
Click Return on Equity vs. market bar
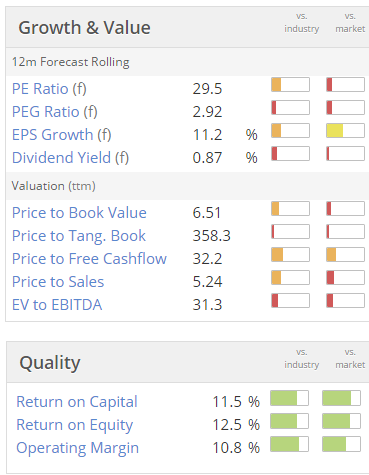(341, 421)
